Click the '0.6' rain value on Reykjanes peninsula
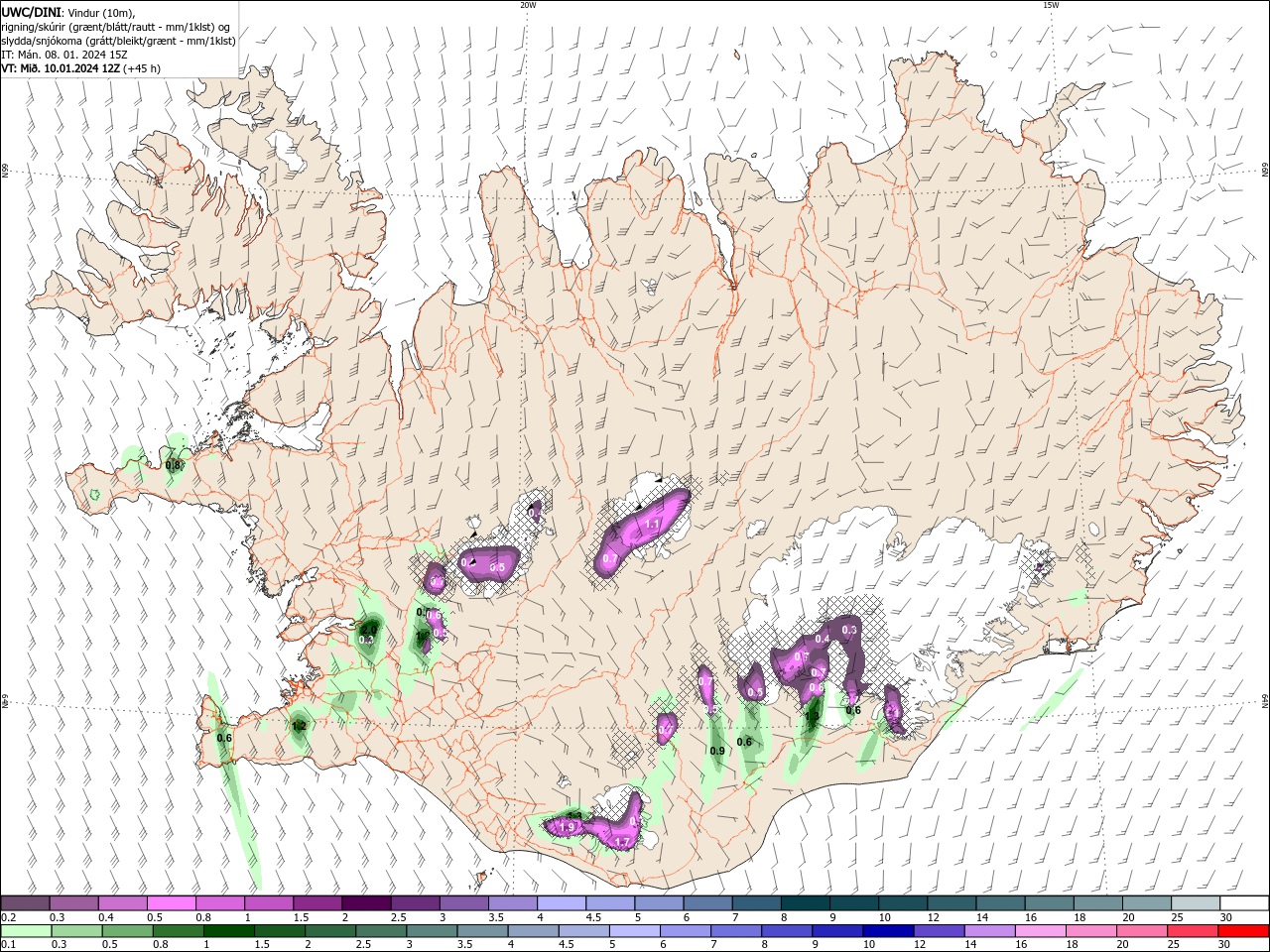 pyautogui.click(x=224, y=738)
